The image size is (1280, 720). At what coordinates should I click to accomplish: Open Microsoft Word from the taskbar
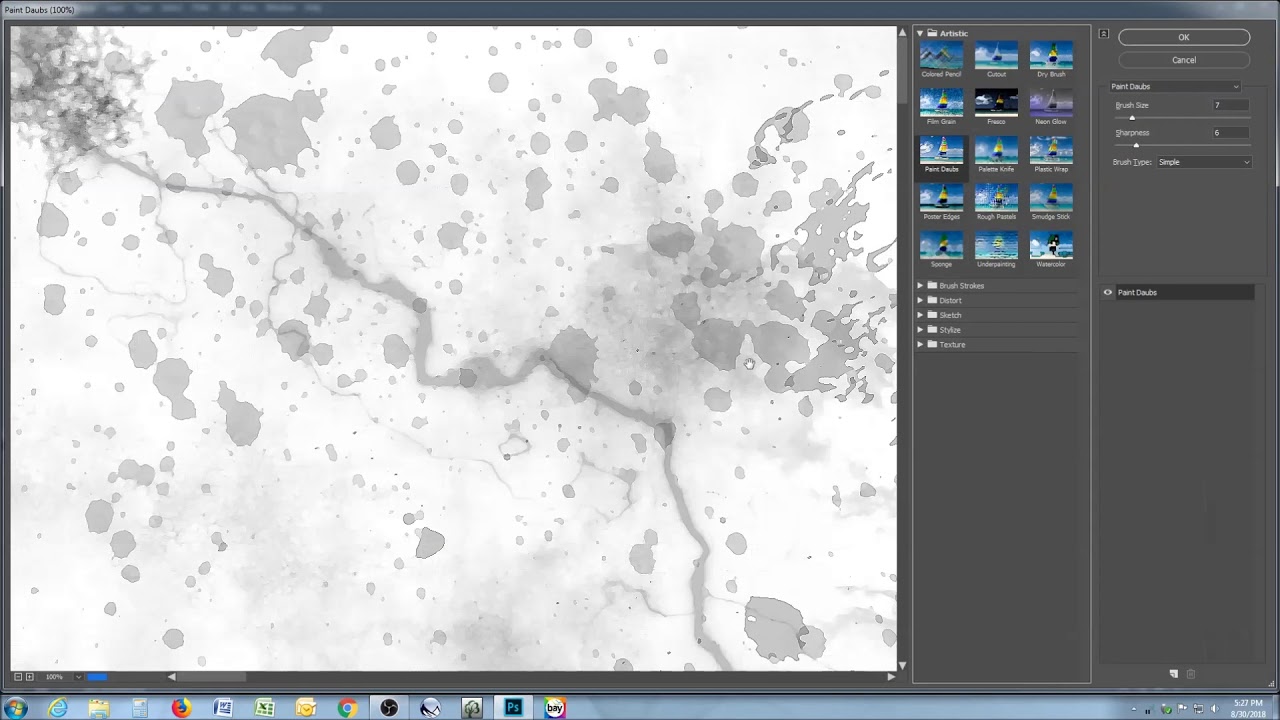[x=223, y=708]
